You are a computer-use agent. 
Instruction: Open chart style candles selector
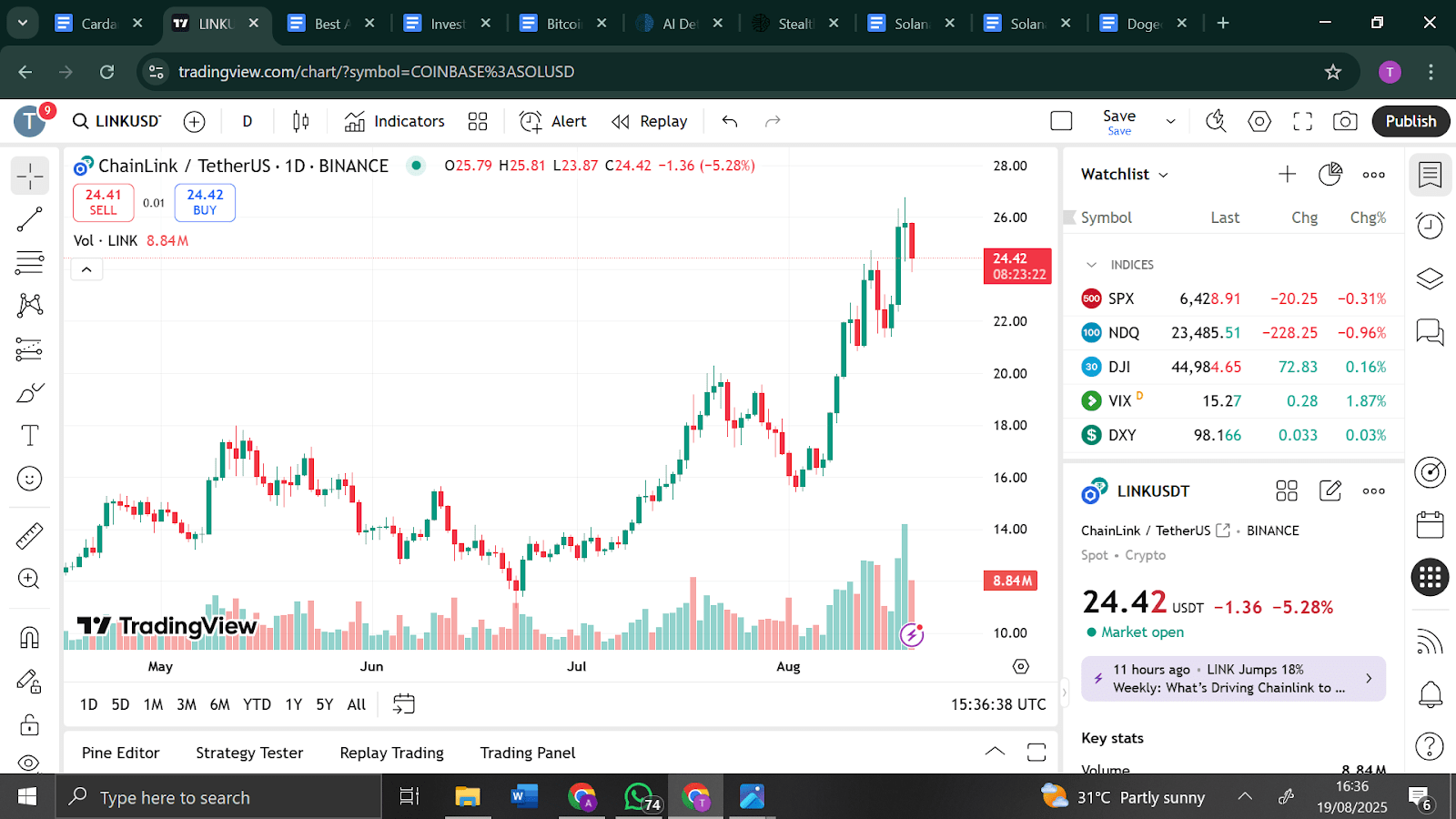coord(301,121)
